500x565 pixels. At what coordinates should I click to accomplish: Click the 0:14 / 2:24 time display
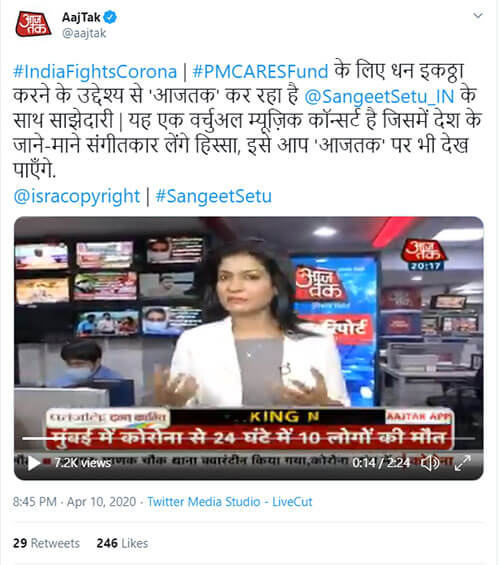(x=381, y=463)
